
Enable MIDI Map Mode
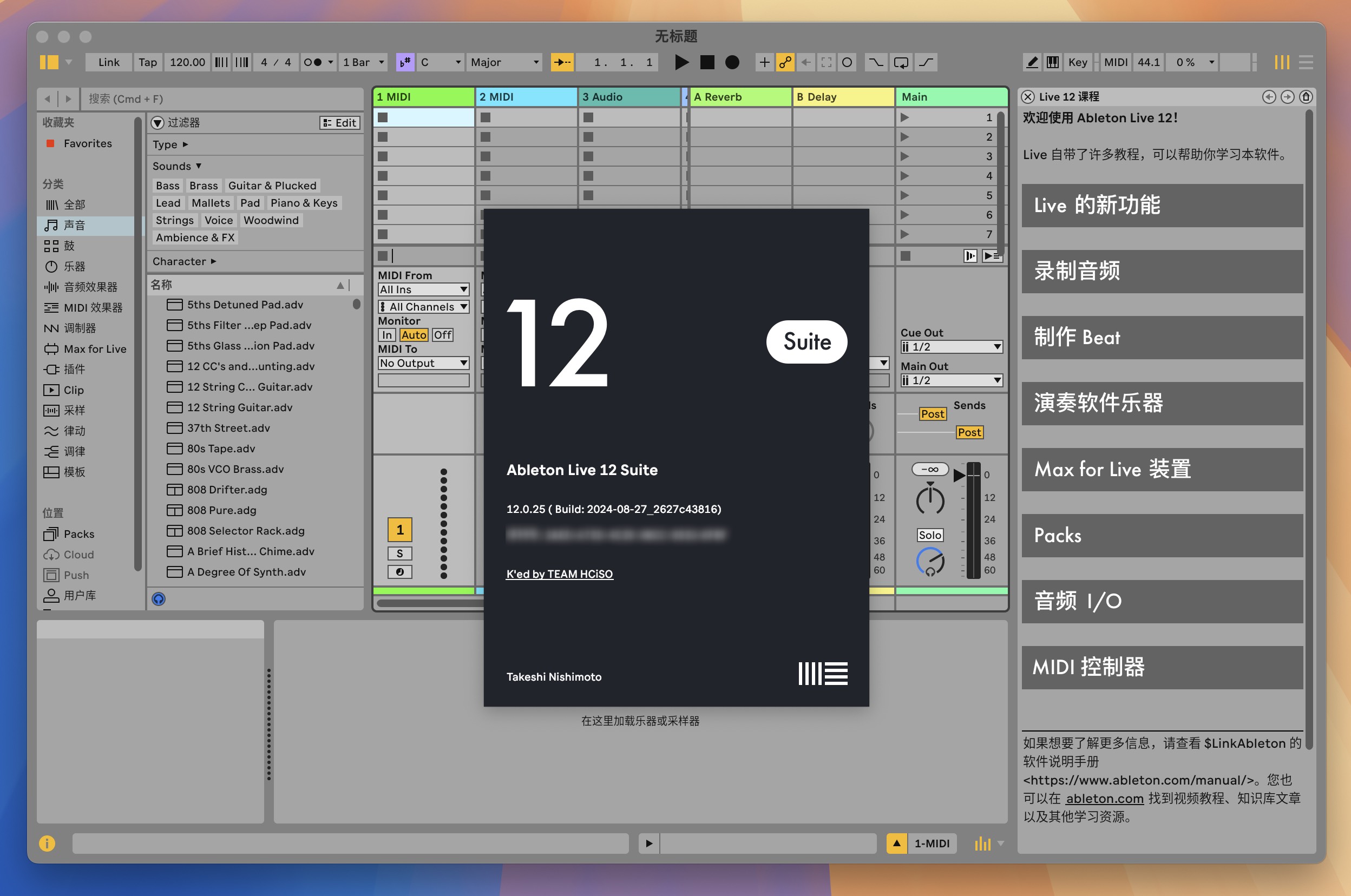[x=1115, y=62]
